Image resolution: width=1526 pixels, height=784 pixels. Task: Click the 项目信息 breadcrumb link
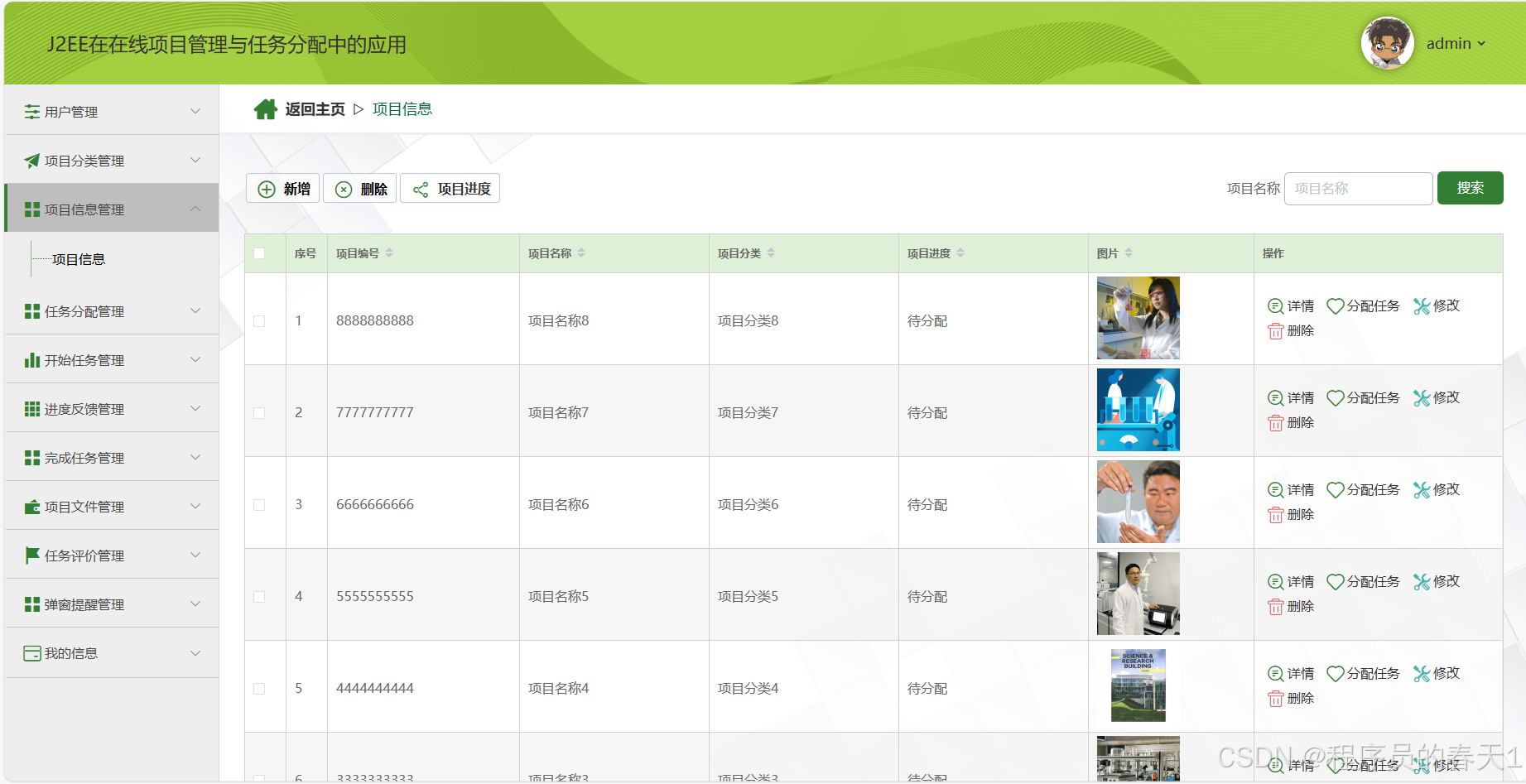402,109
